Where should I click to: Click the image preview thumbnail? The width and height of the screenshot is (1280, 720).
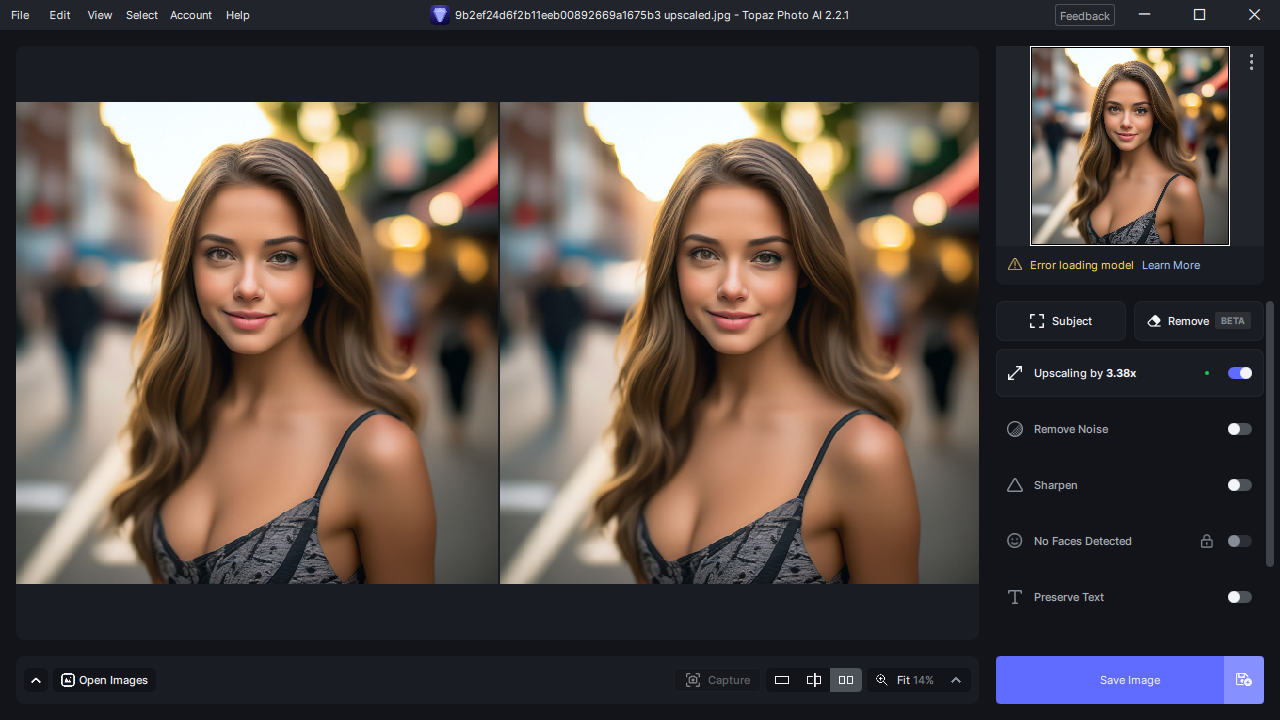coord(1129,146)
